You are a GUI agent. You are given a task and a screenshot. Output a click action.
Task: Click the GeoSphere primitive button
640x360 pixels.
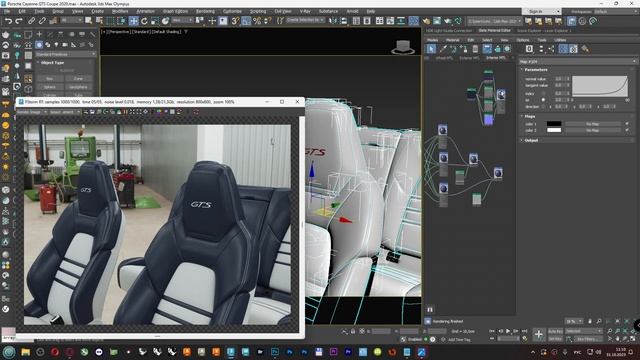click(x=78, y=87)
